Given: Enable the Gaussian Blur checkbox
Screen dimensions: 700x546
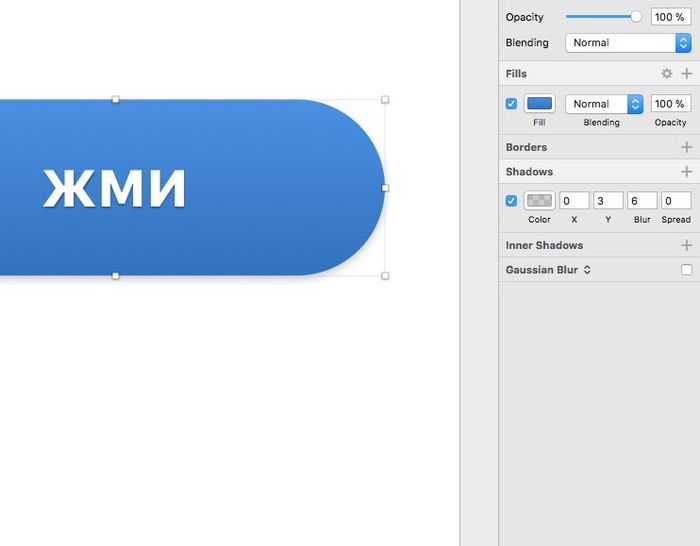Looking at the screenshot, I should tap(686, 270).
